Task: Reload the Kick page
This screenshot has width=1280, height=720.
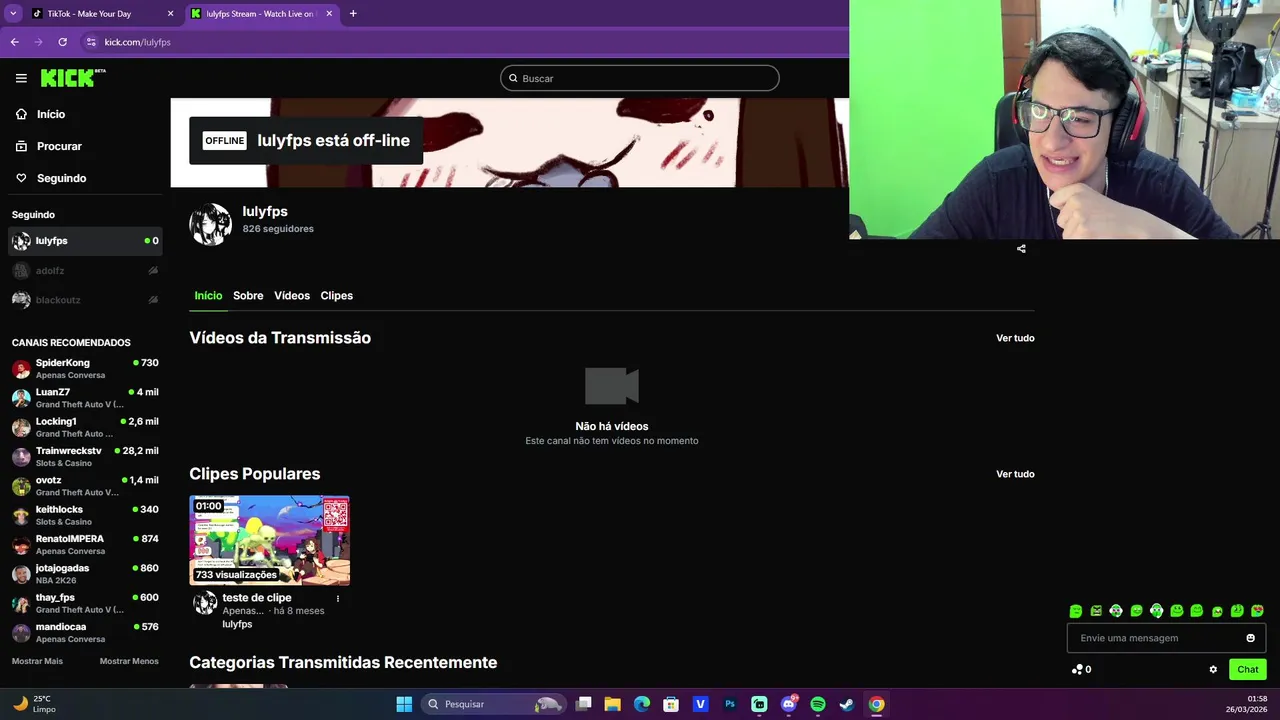Action: click(62, 42)
